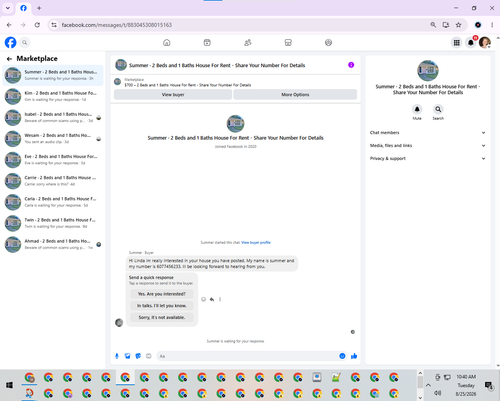Open a new browser tab with the plus
The width and height of the screenshot is (500, 401).
tap(39, 8)
